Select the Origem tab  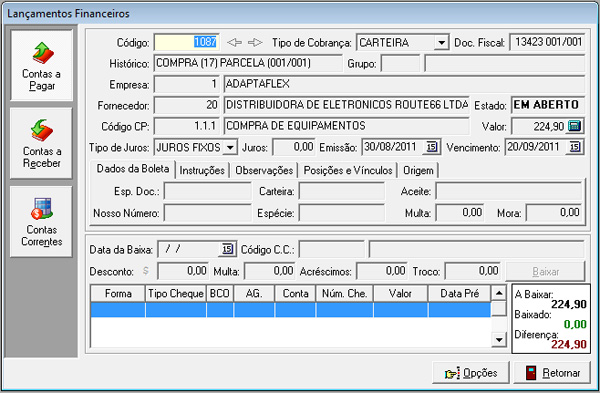click(418, 170)
